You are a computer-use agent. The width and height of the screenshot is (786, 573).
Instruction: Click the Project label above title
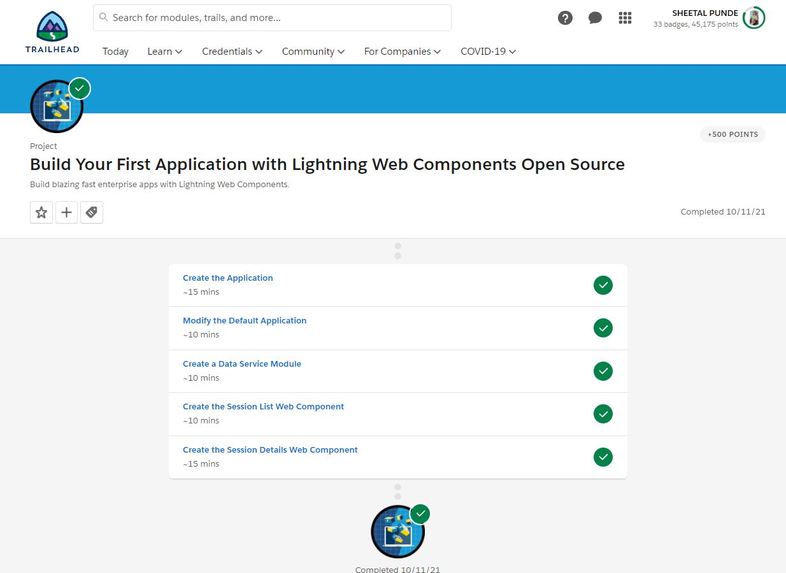click(44, 146)
